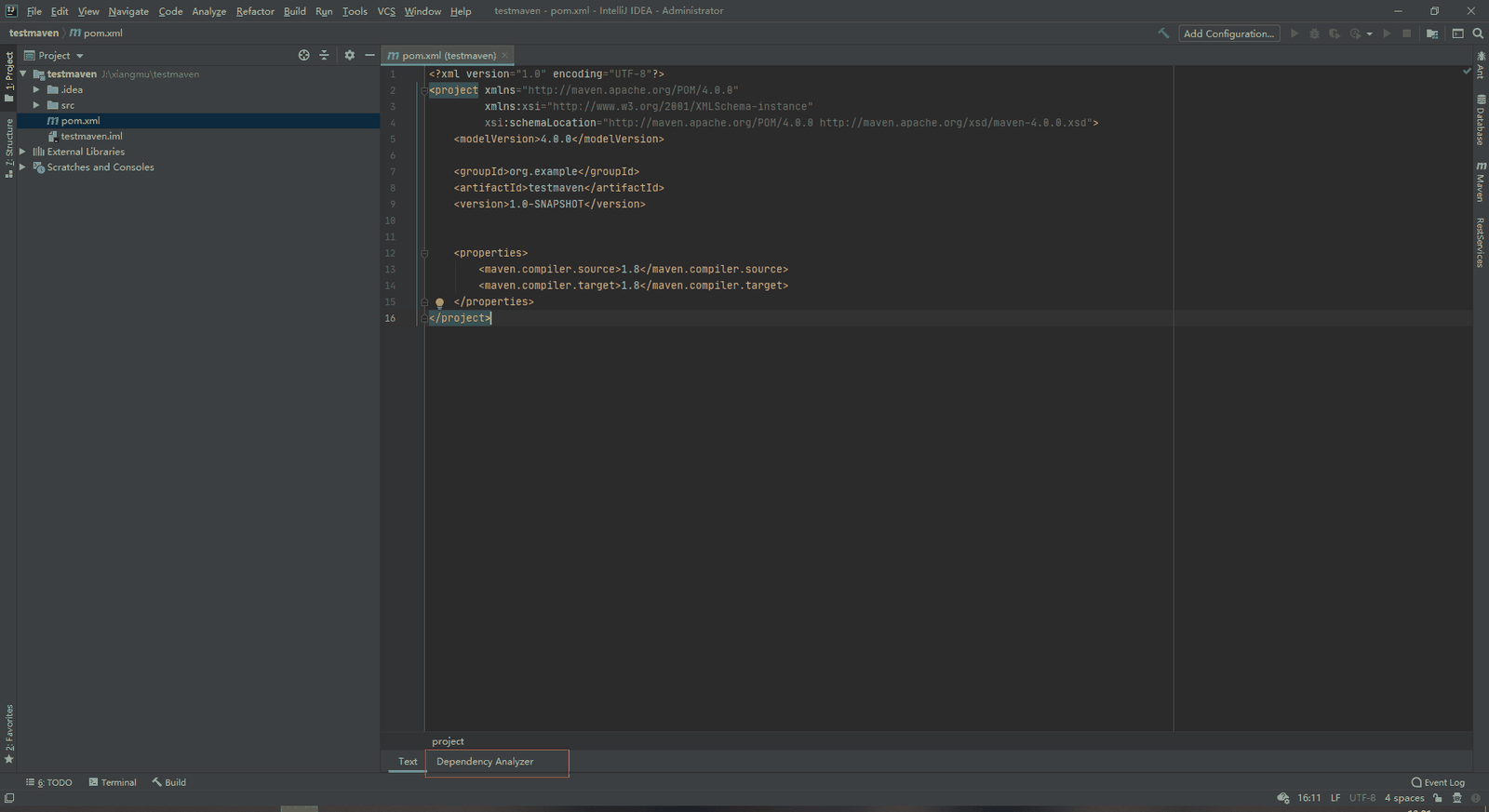Locate the opened file with the crosshair icon
1489x812 pixels.
[303, 55]
